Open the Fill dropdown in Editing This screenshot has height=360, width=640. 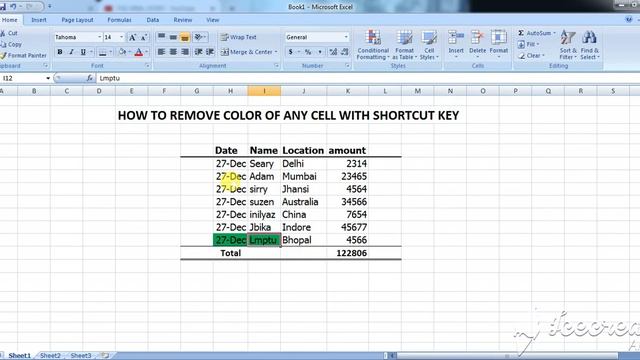529,44
